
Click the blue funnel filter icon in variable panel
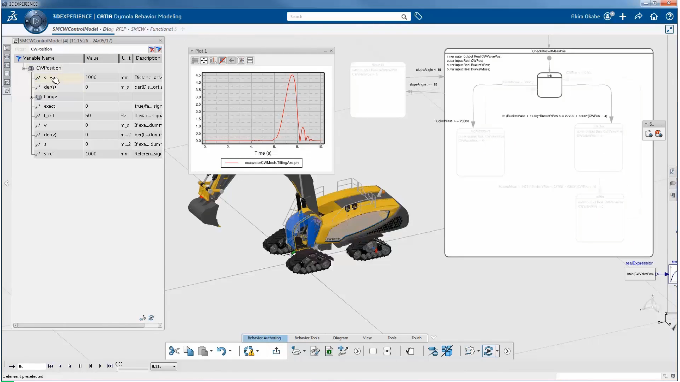pos(18,58)
